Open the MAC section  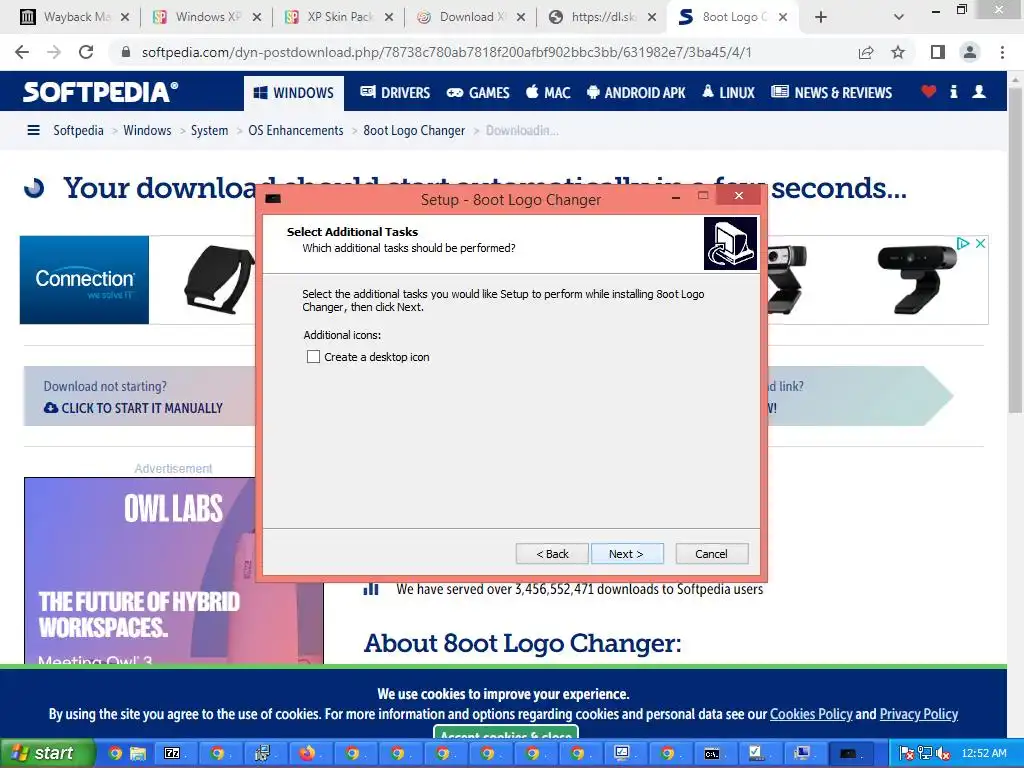coord(548,93)
